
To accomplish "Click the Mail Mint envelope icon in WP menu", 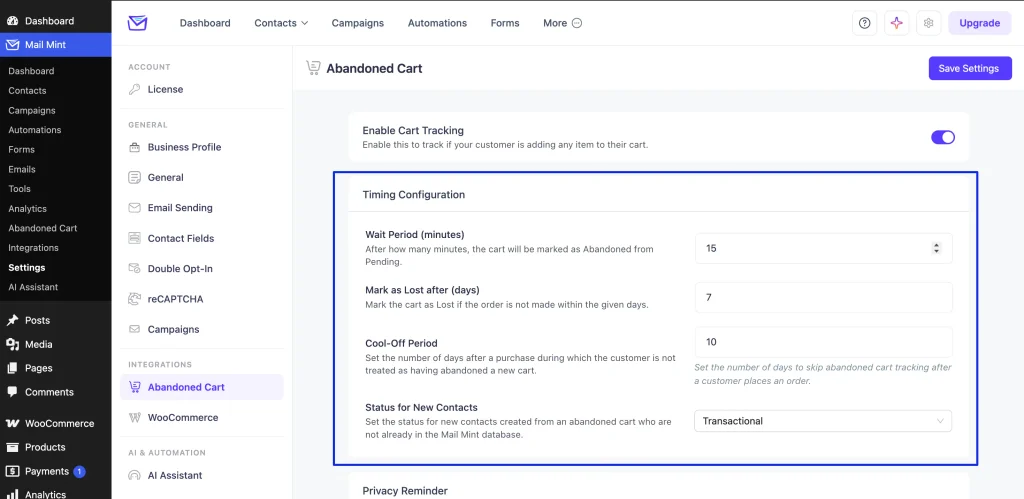I will [12, 45].
